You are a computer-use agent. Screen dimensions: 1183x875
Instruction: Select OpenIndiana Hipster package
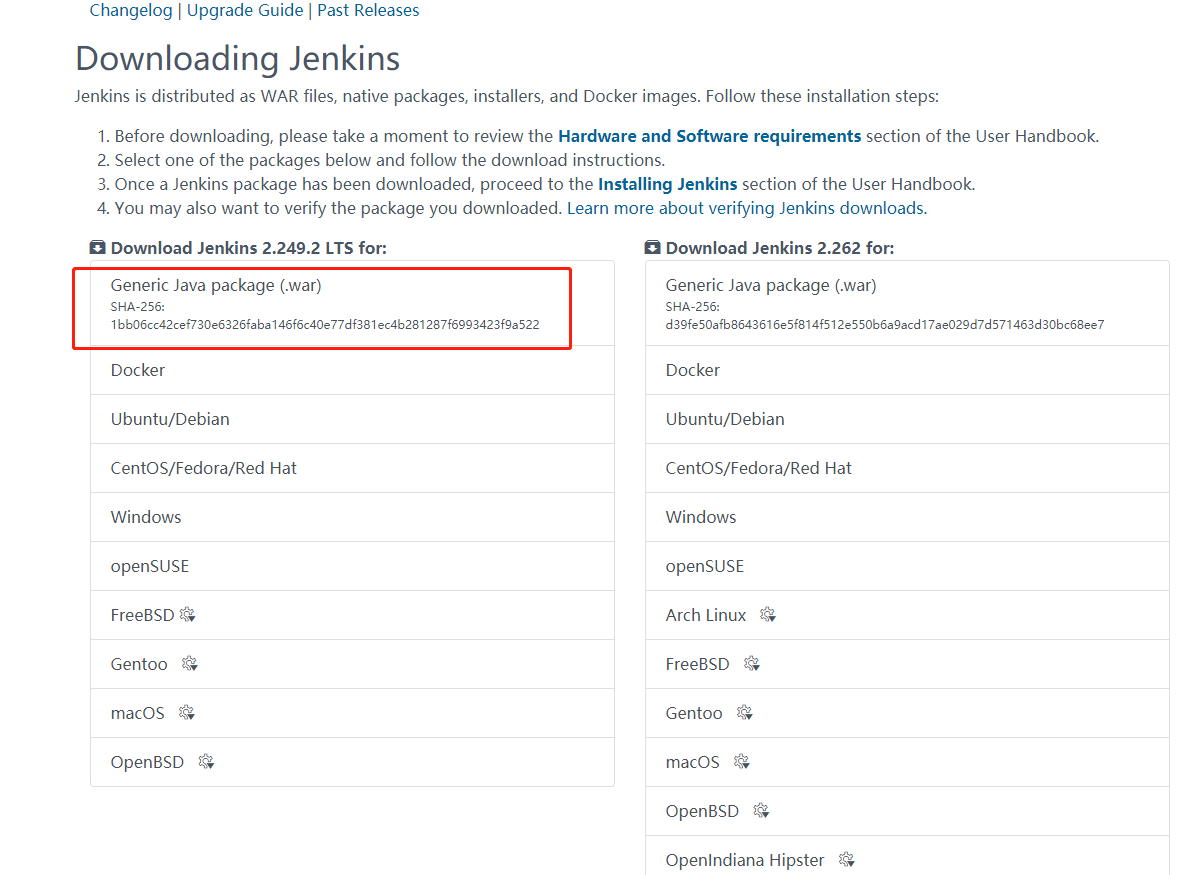click(908, 856)
